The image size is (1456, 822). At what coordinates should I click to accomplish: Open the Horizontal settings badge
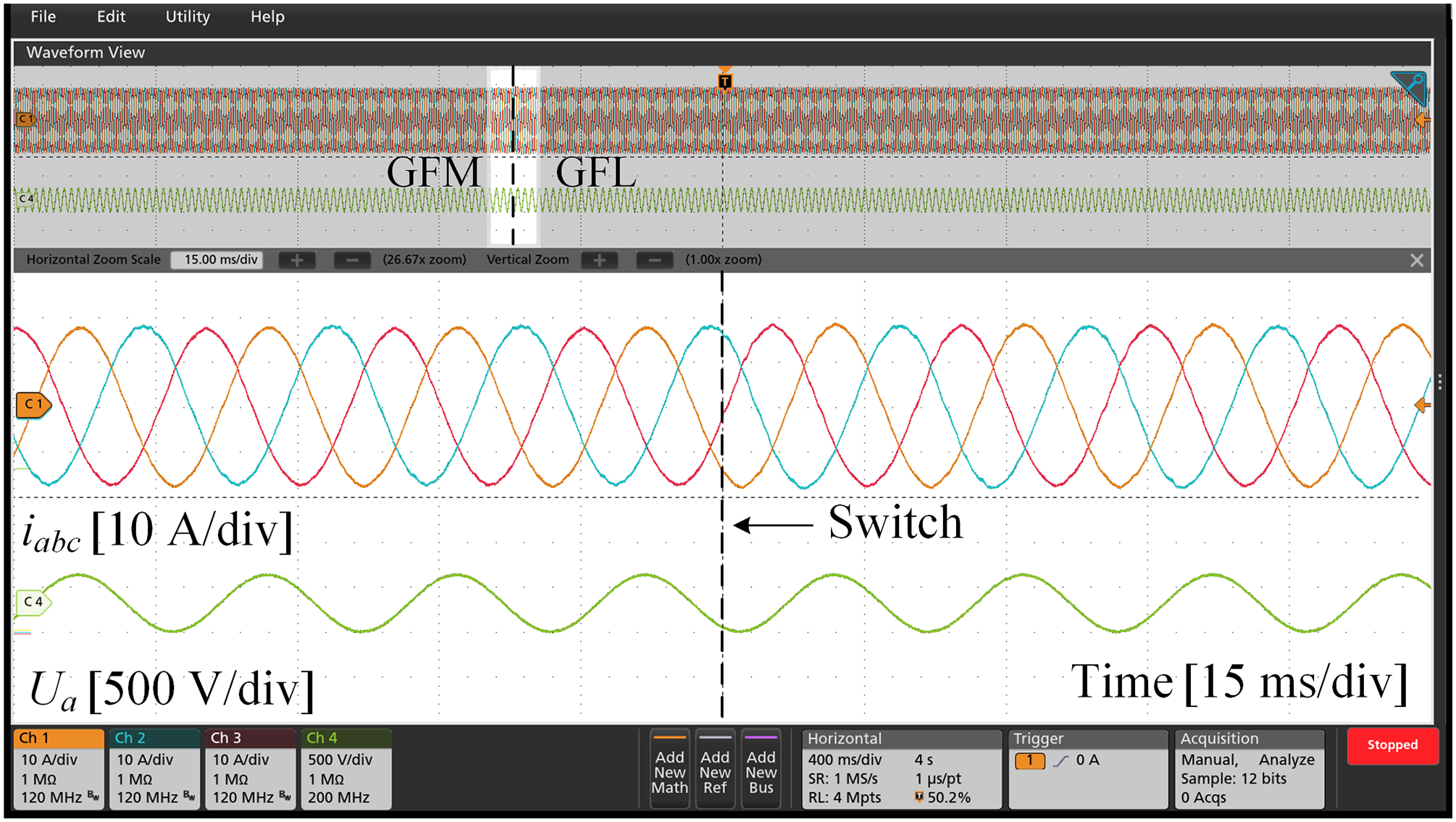coord(901,768)
